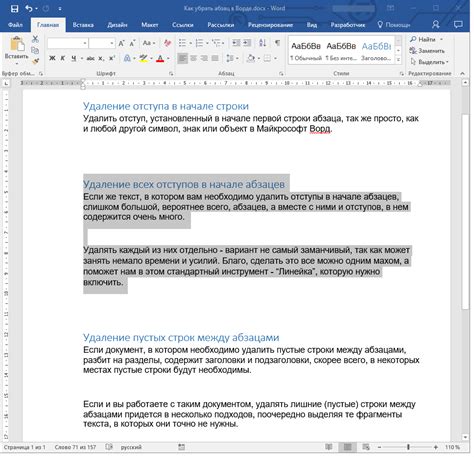Click the Sort icon in Paragraph group

tap(262, 43)
